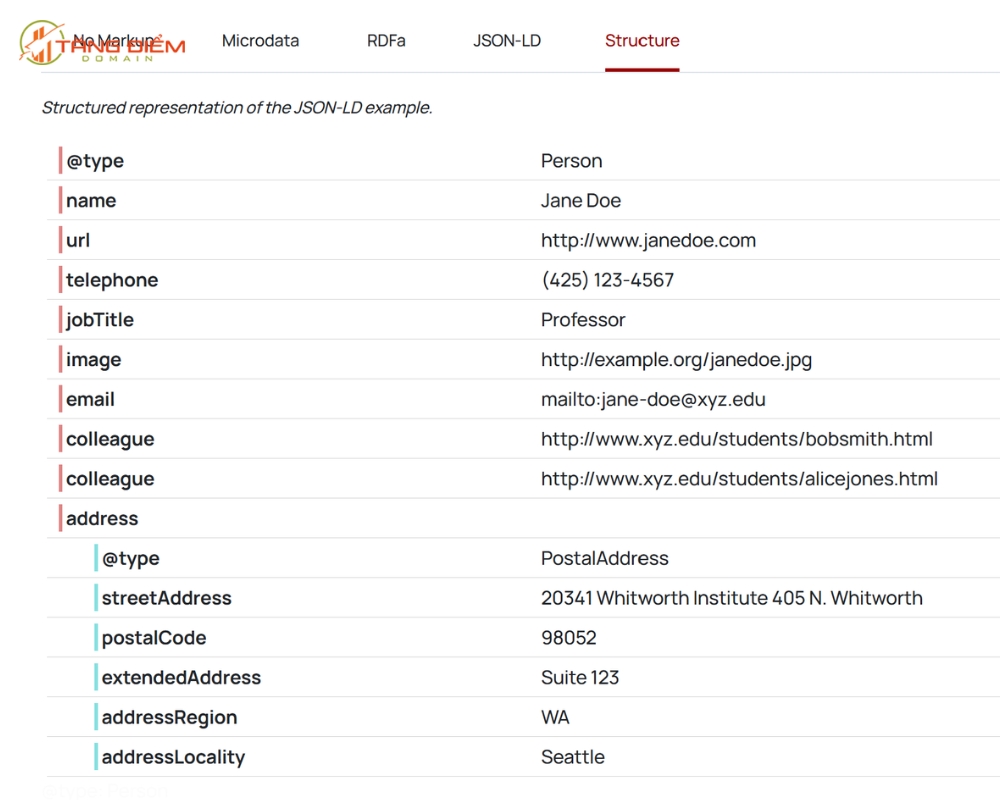Select the Suite 123 value
The image size is (1000, 800).
(580, 678)
